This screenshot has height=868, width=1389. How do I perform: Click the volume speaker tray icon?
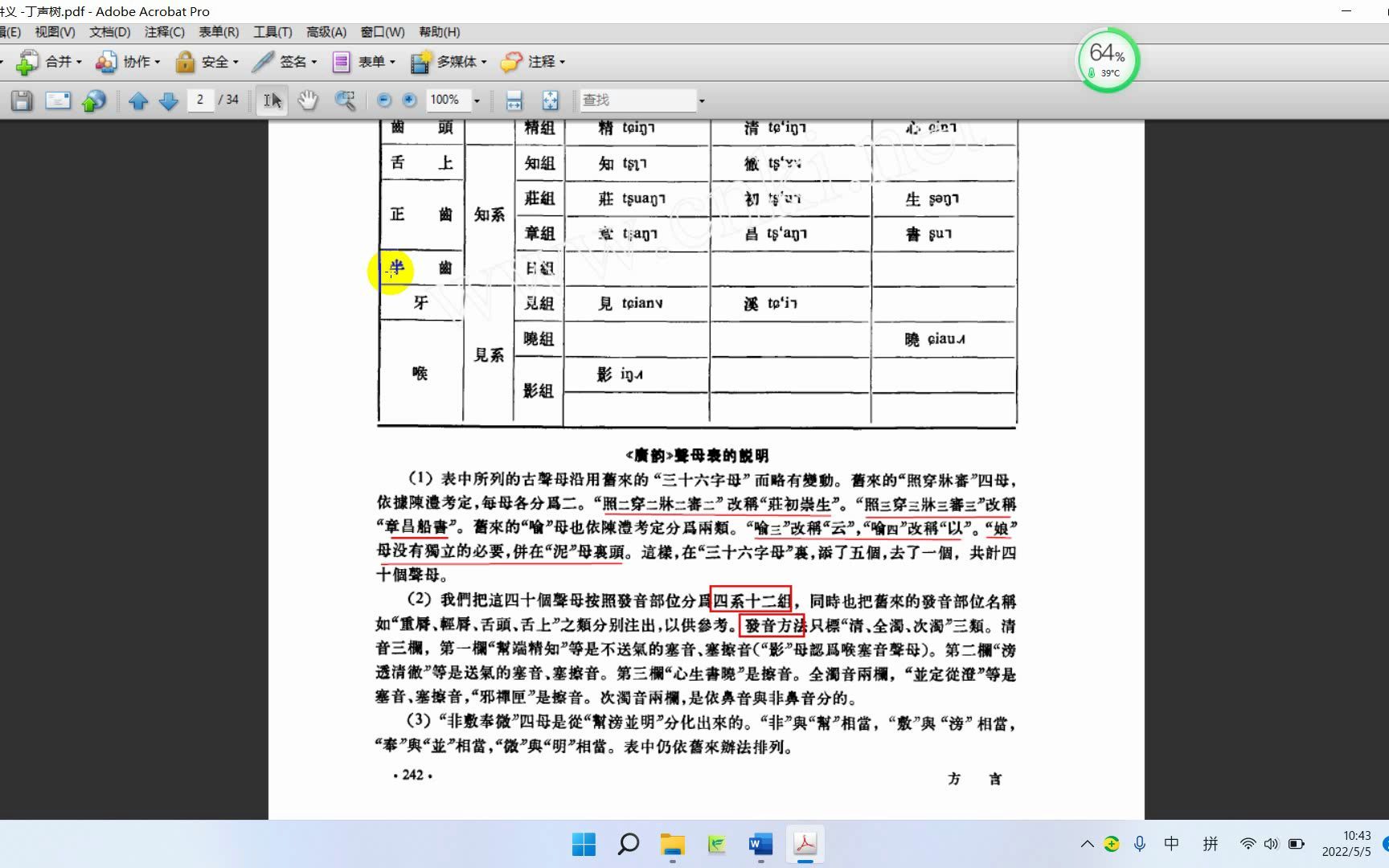1271,844
